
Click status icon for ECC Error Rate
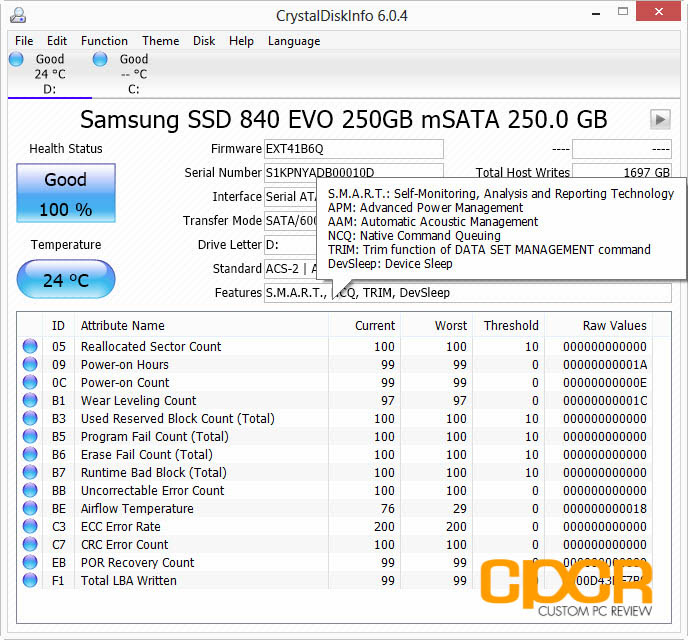click(30, 526)
